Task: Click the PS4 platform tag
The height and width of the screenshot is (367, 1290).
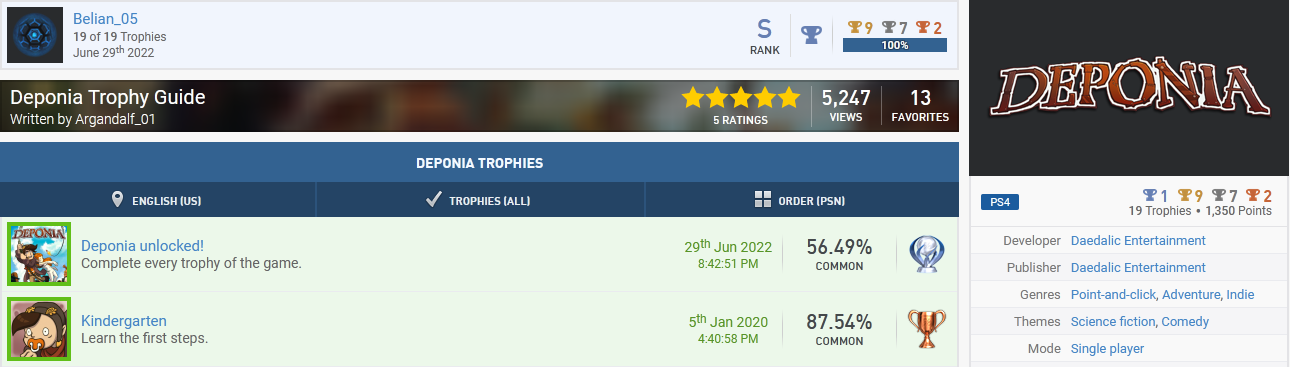Action: pos(1000,202)
